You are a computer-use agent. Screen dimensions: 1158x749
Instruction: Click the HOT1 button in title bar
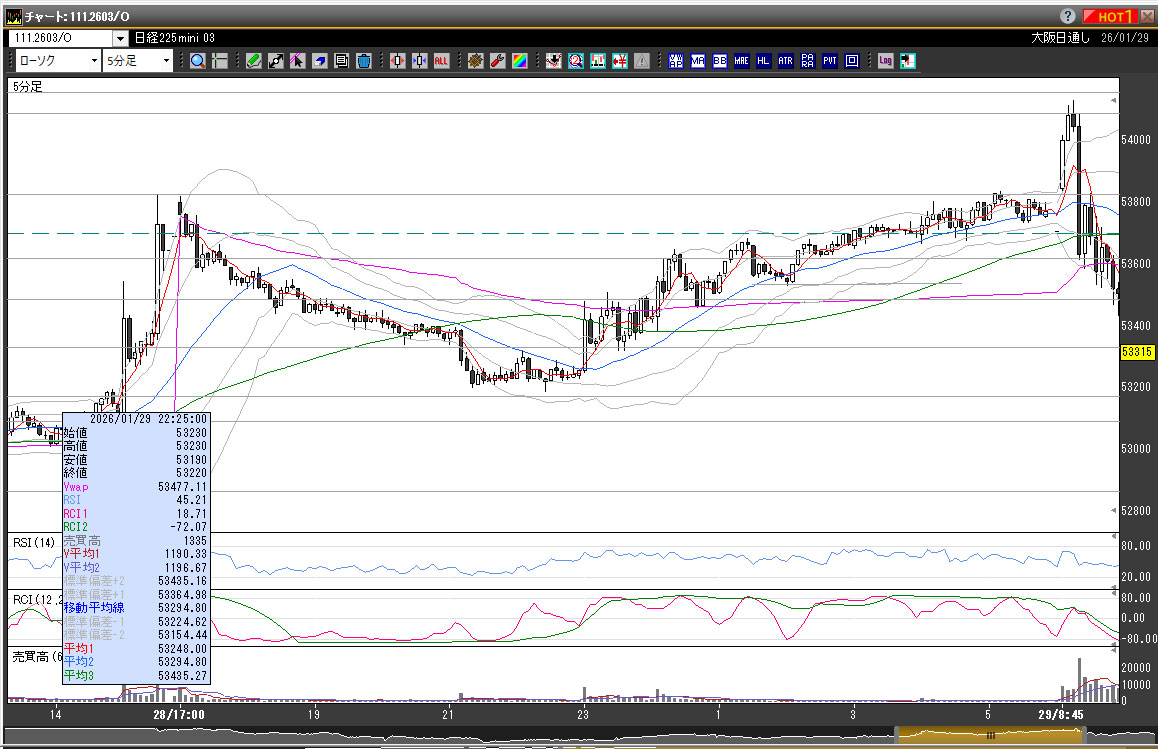[1112, 16]
